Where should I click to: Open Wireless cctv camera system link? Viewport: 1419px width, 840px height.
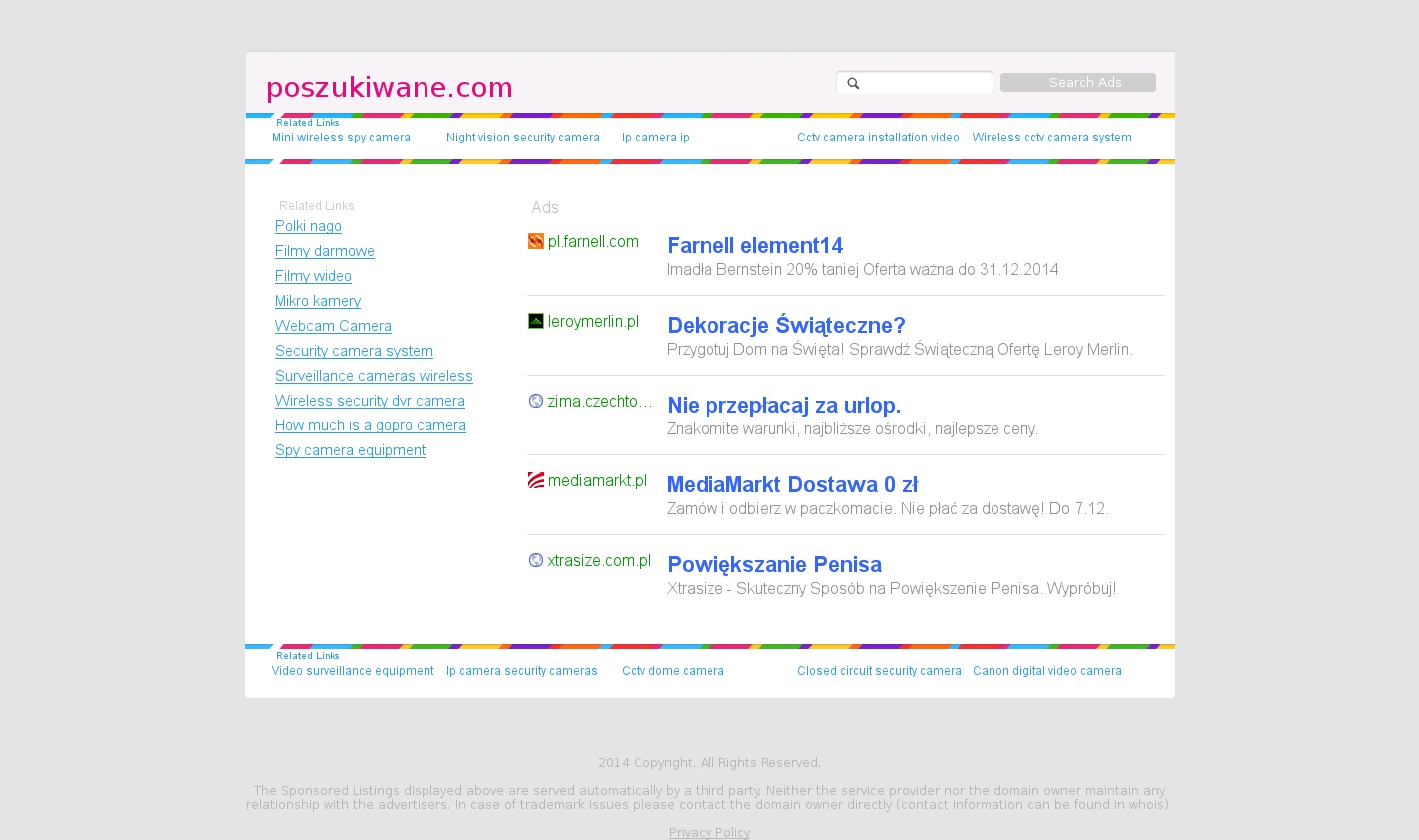[x=1051, y=138]
